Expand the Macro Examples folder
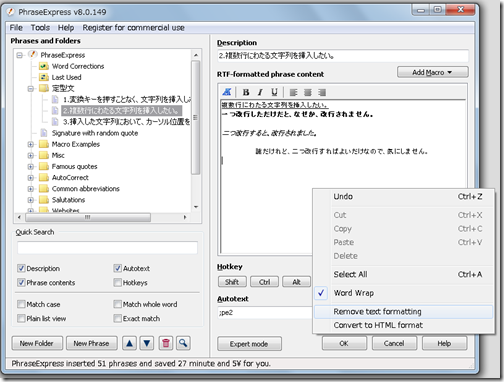Image resolution: width=504 pixels, height=382 pixels. pyautogui.click(x=31, y=144)
